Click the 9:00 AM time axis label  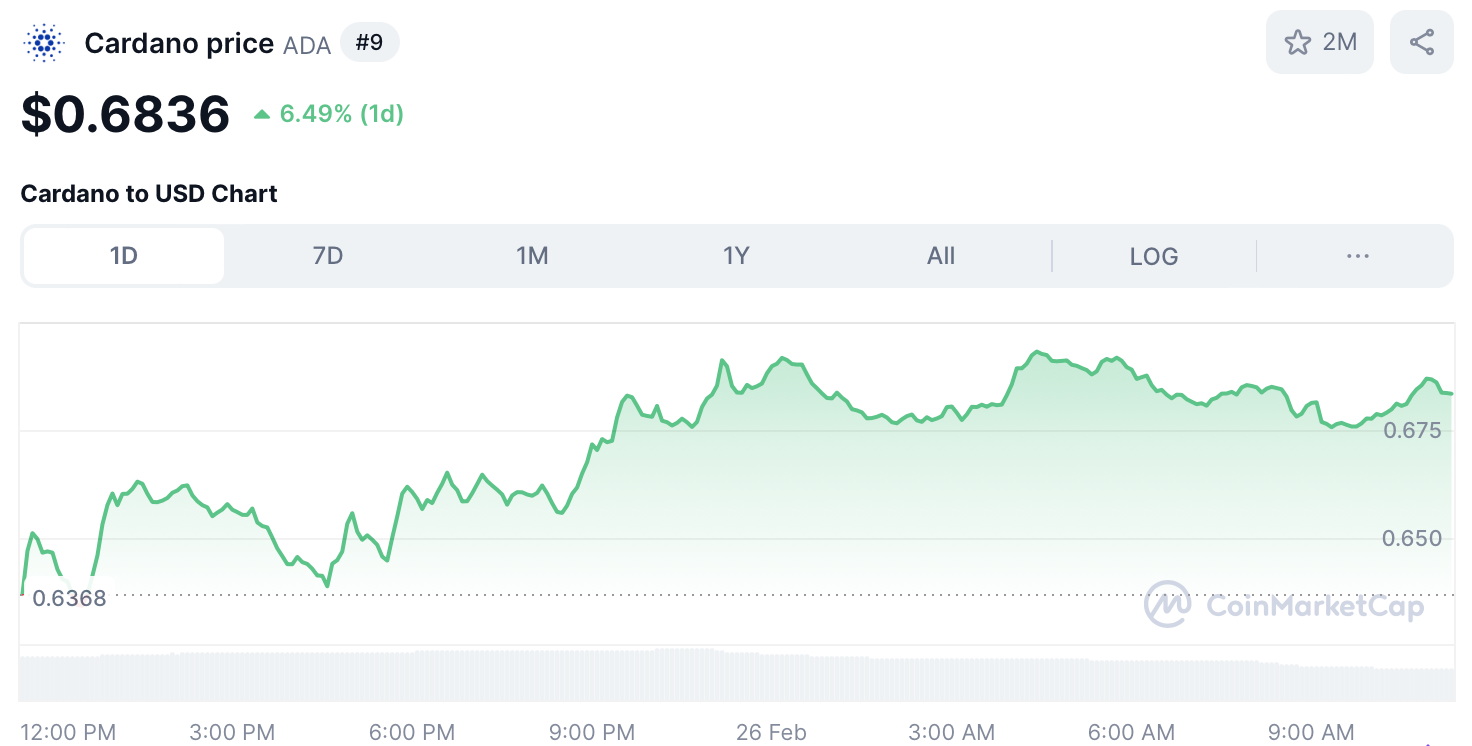pyautogui.click(x=1311, y=732)
